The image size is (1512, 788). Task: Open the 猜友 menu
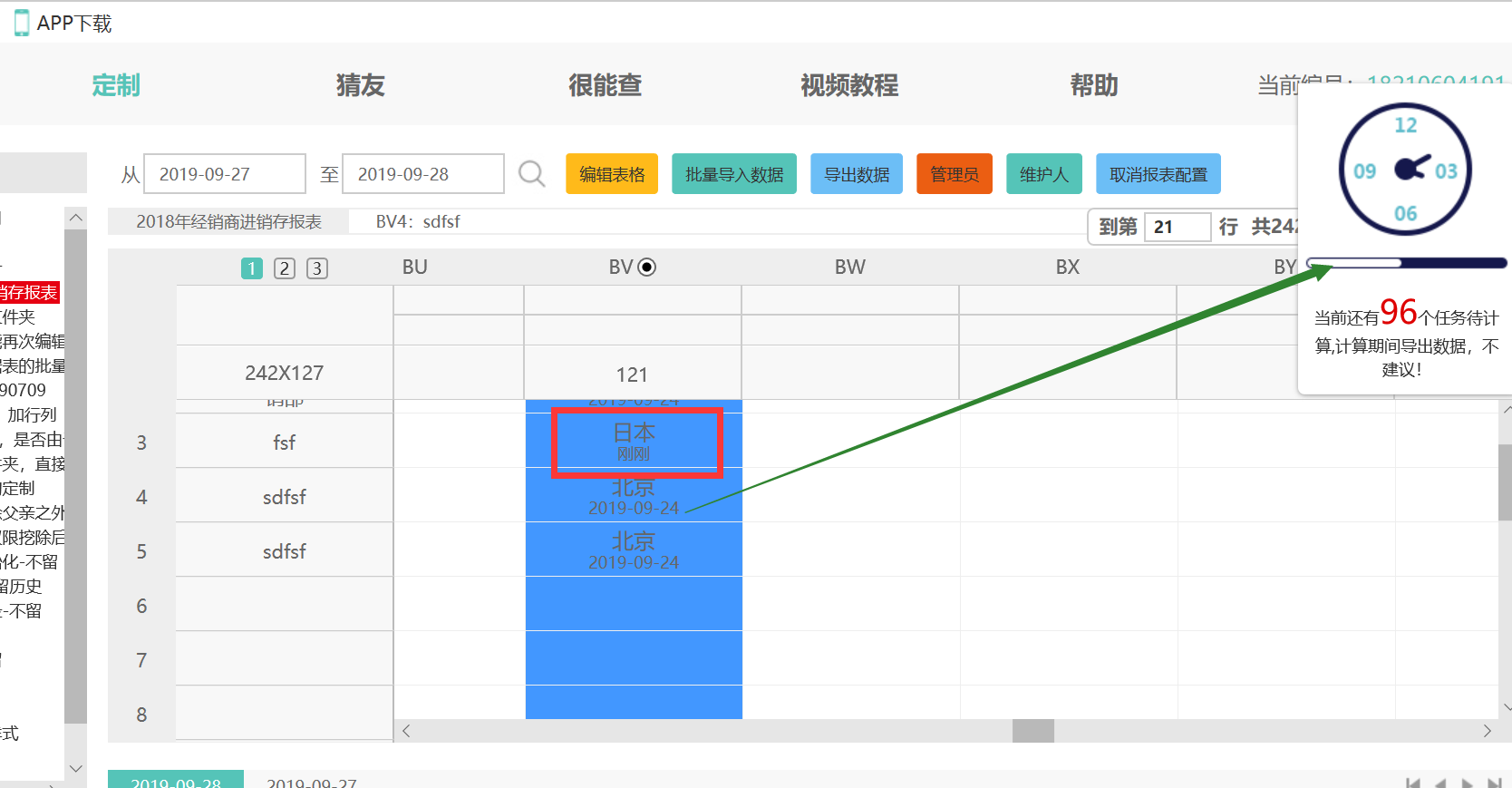pos(361,85)
